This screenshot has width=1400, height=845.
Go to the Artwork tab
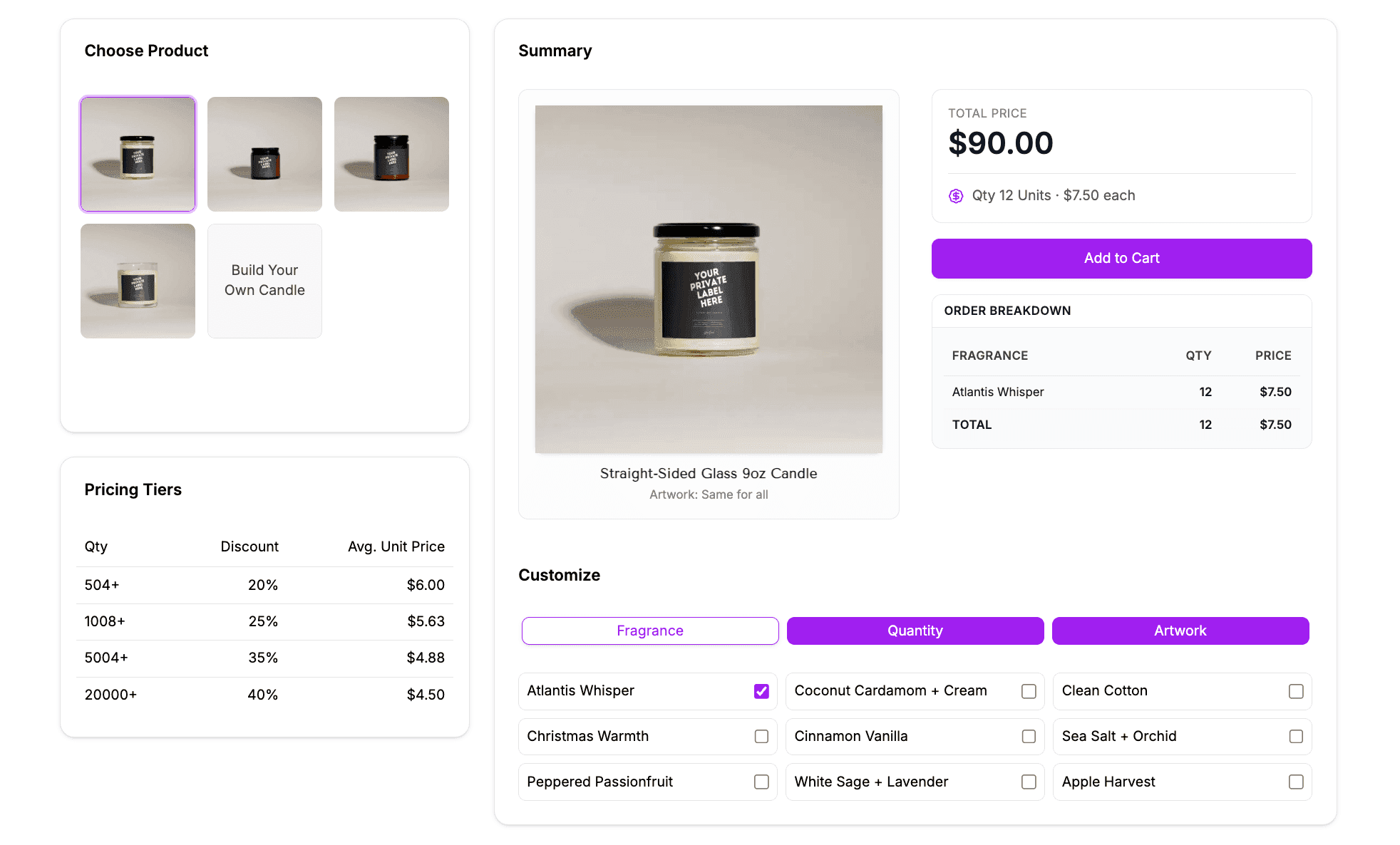click(x=1180, y=631)
